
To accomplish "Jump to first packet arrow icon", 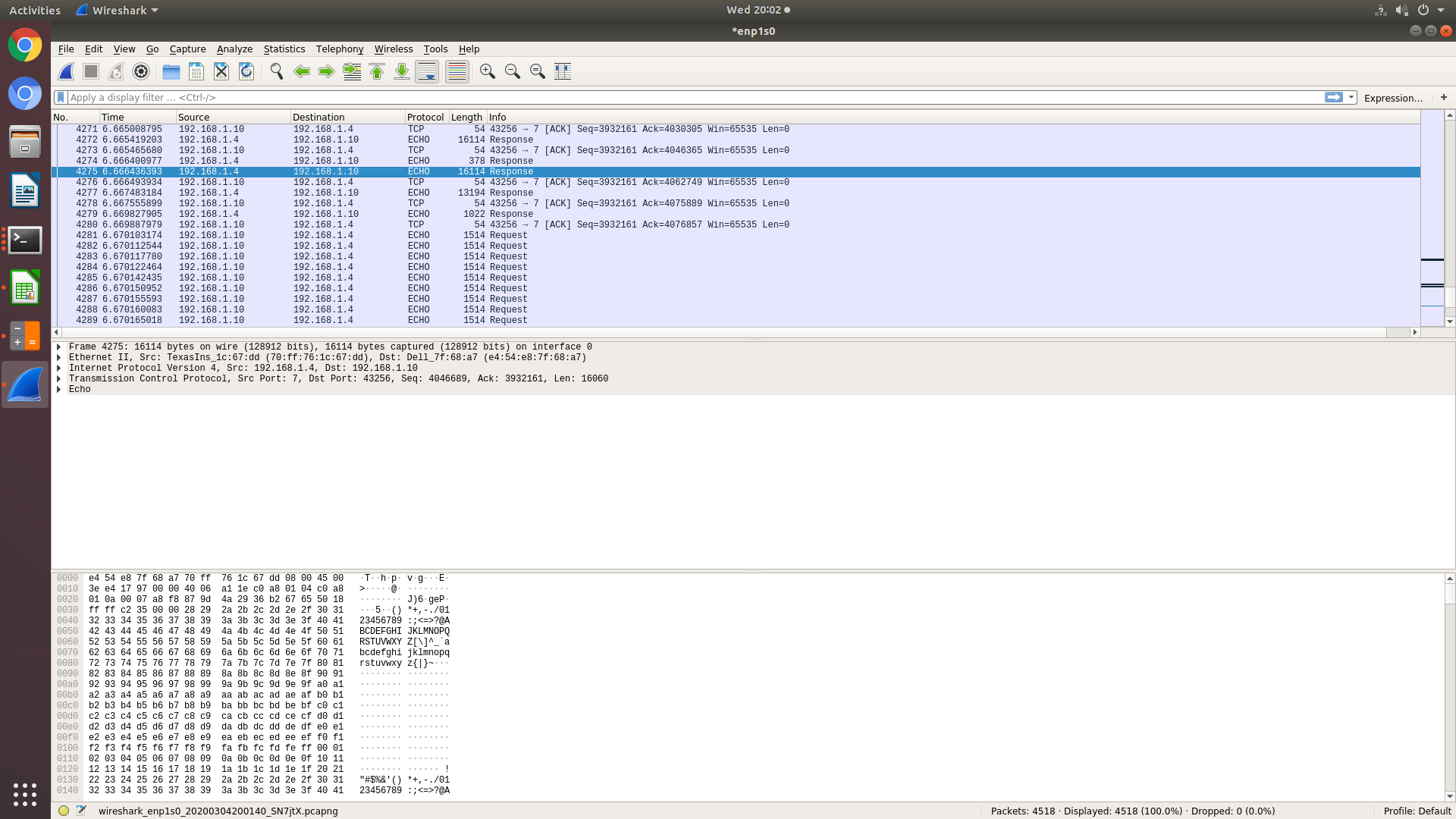I will pos(377,71).
